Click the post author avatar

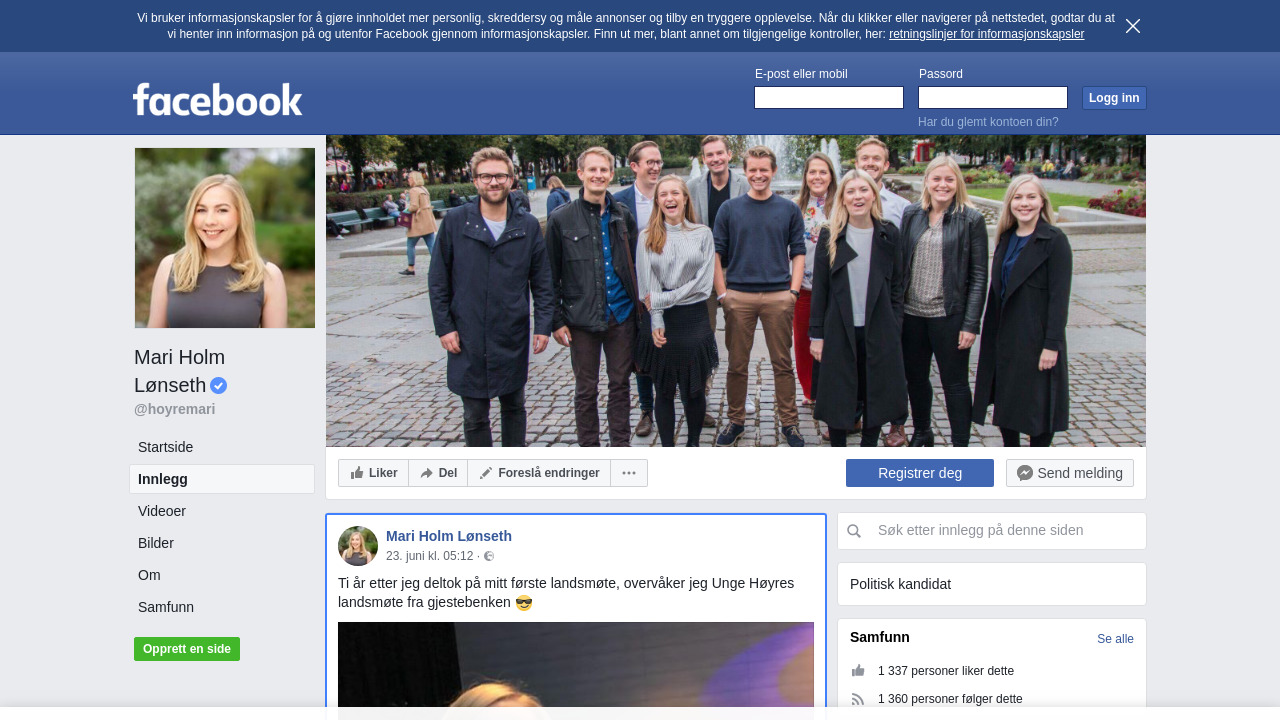pyautogui.click(x=358, y=546)
